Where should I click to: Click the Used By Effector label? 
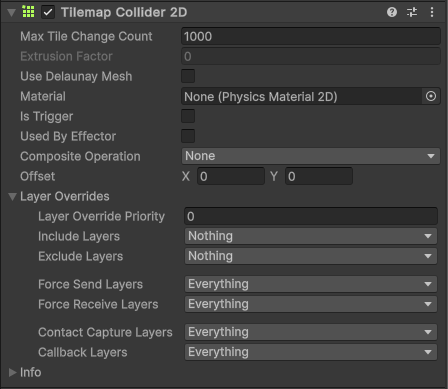(68, 136)
